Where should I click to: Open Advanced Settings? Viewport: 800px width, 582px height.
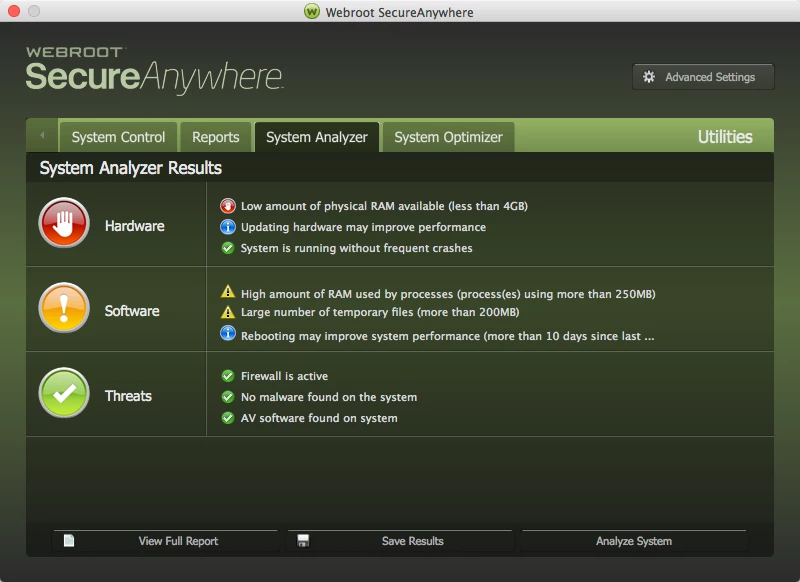coord(703,77)
